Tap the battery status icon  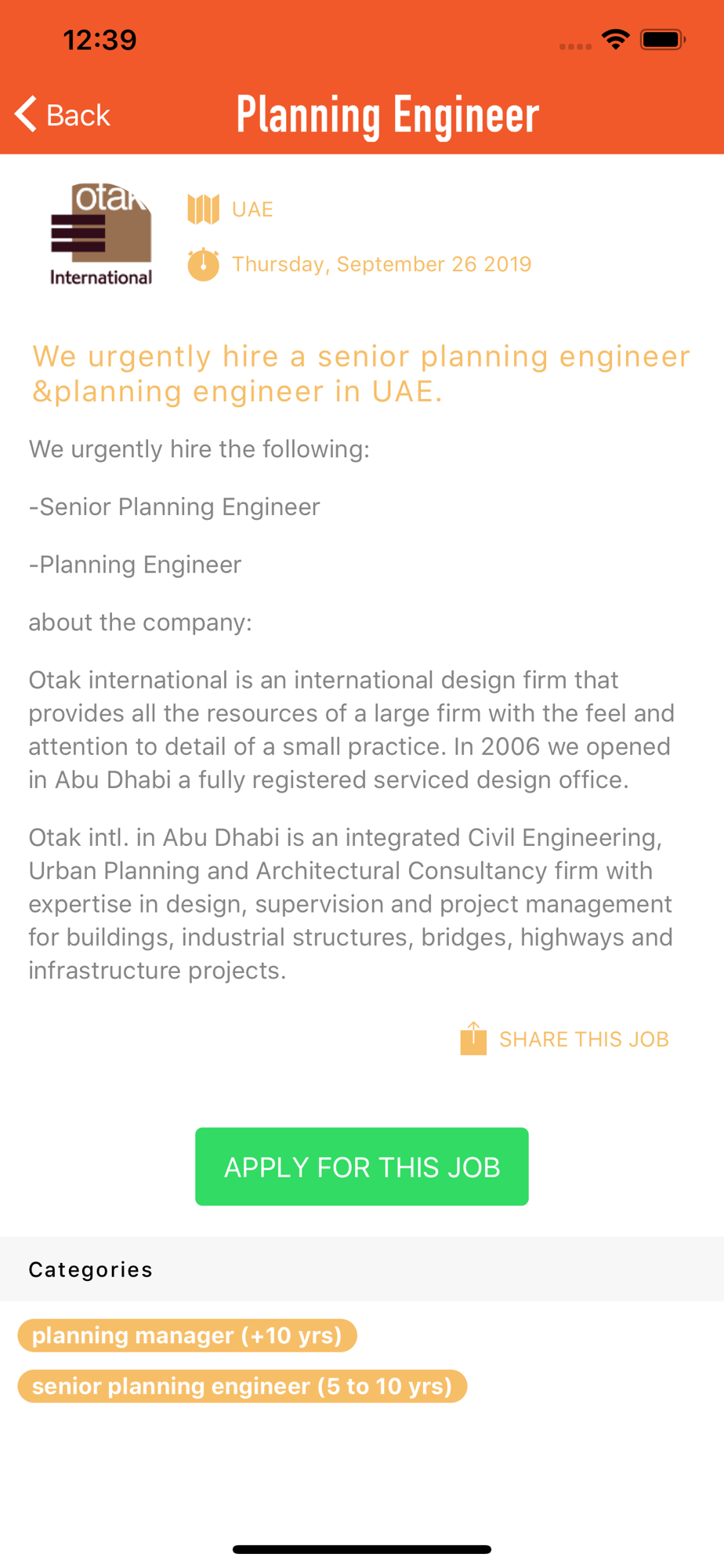(x=663, y=39)
